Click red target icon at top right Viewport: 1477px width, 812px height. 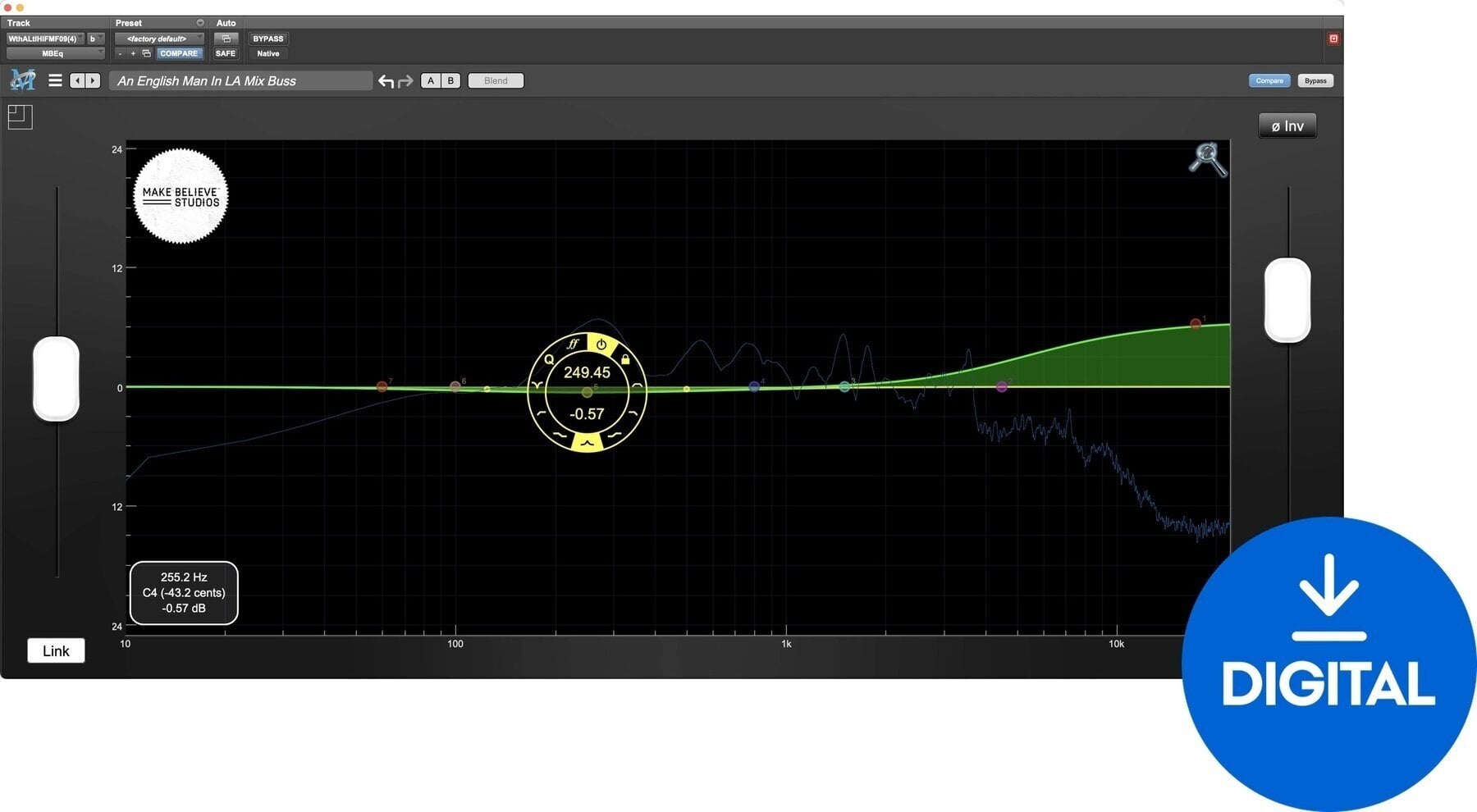[1333, 39]
